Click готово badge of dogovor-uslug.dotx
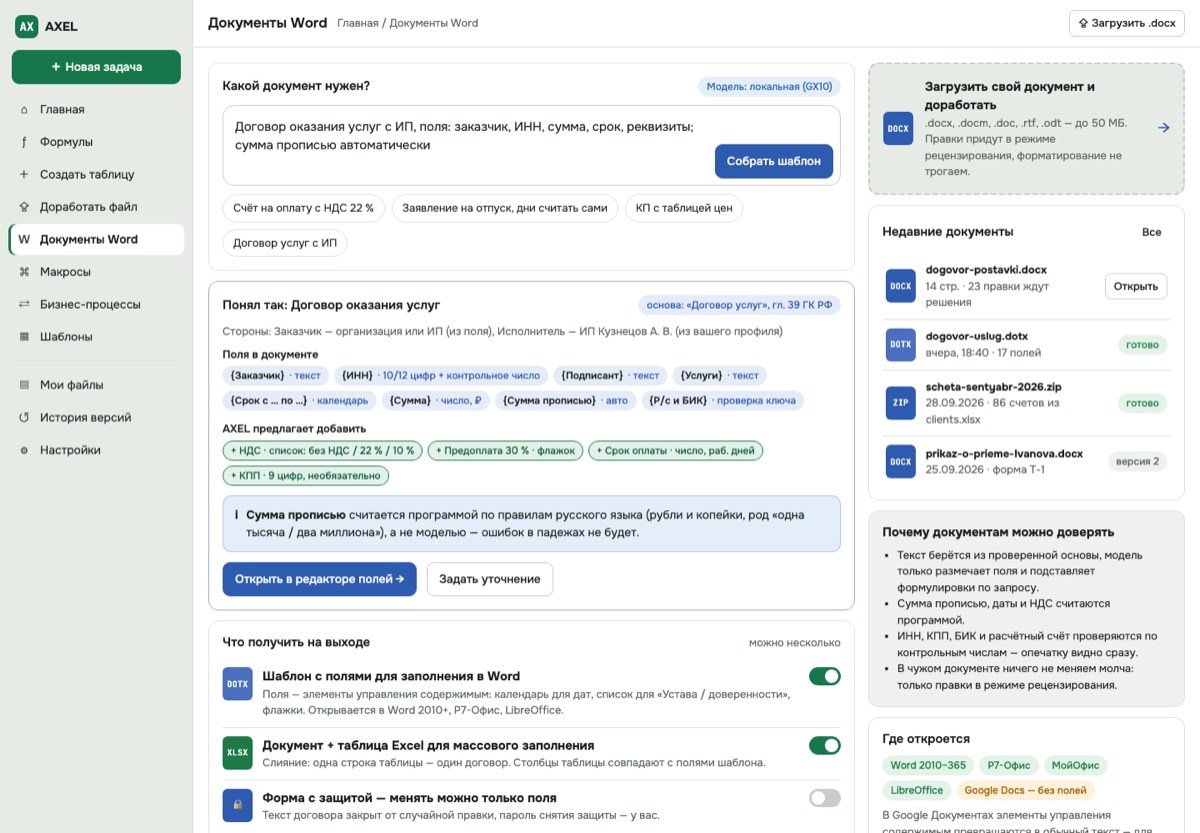 click(x=1142, y=344)
